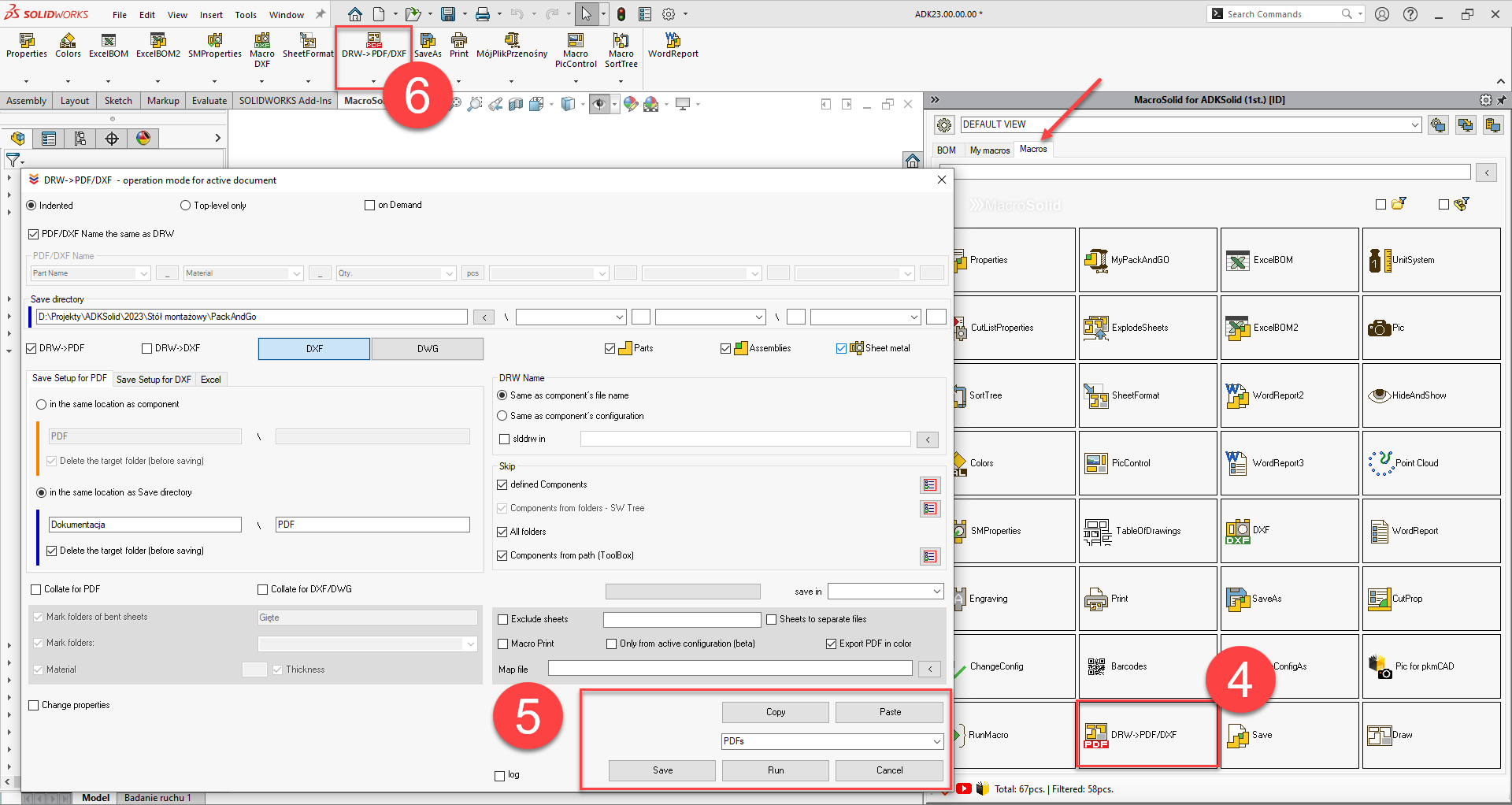Image resolution: width=1512 pixels, height=805 pixels.
Task: Launch the Pic camera macro tile
Action: 1431,328
